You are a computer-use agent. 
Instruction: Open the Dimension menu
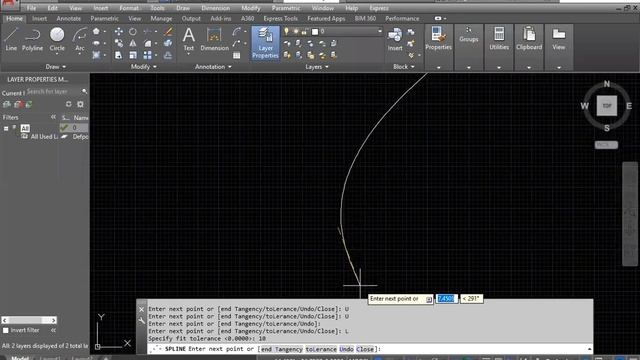[x=216, y=8]
